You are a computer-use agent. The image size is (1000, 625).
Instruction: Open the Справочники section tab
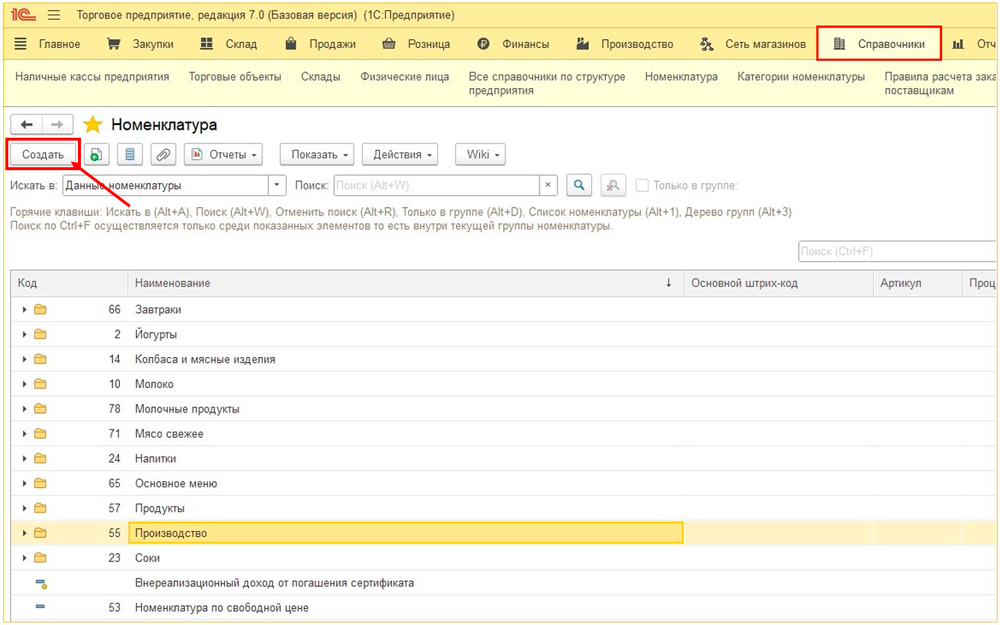[879, 44]
